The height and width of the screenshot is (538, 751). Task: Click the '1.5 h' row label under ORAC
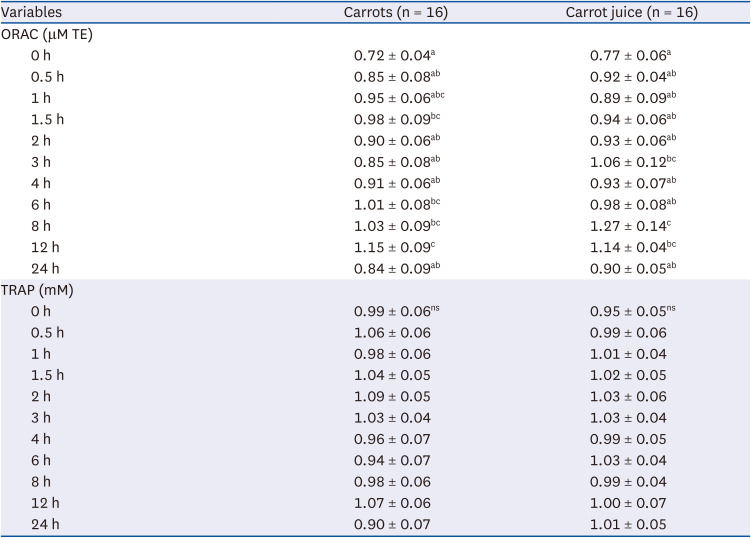(x=47, y=118)
